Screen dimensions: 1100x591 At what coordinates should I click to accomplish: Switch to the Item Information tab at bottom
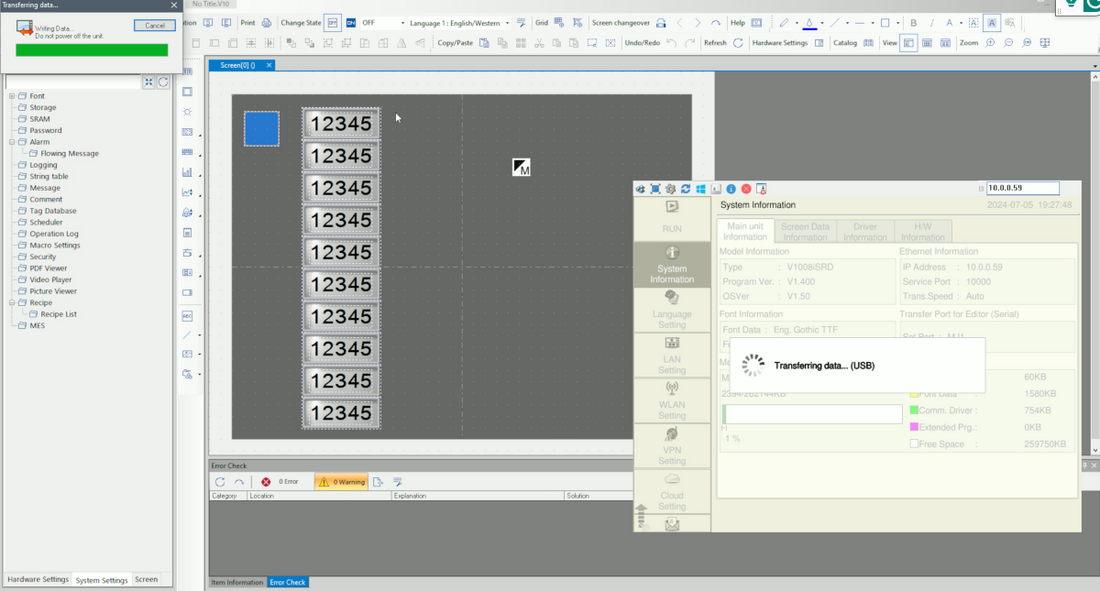coord(236,582)
